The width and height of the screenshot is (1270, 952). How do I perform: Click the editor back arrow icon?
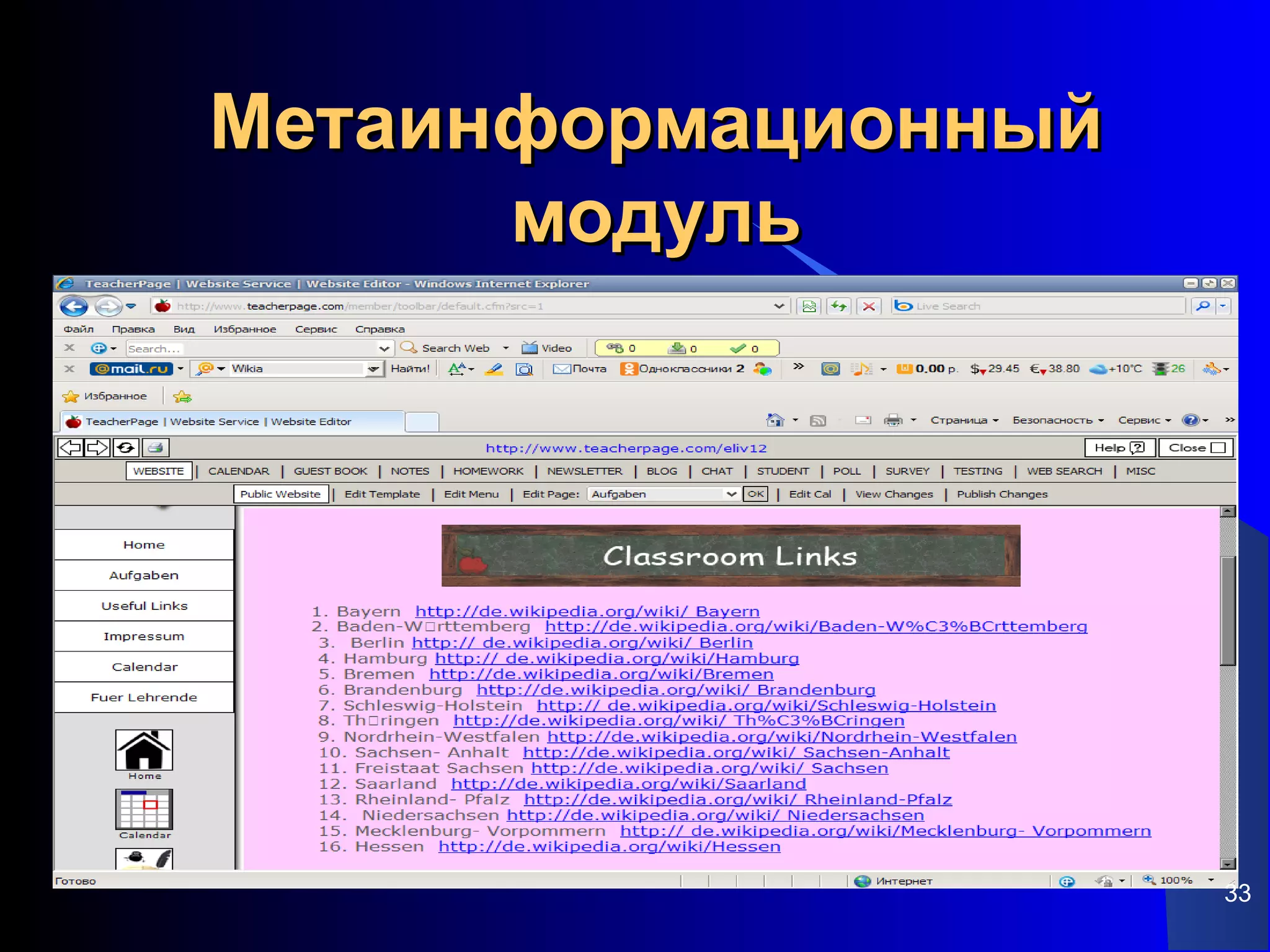point(70,447)
